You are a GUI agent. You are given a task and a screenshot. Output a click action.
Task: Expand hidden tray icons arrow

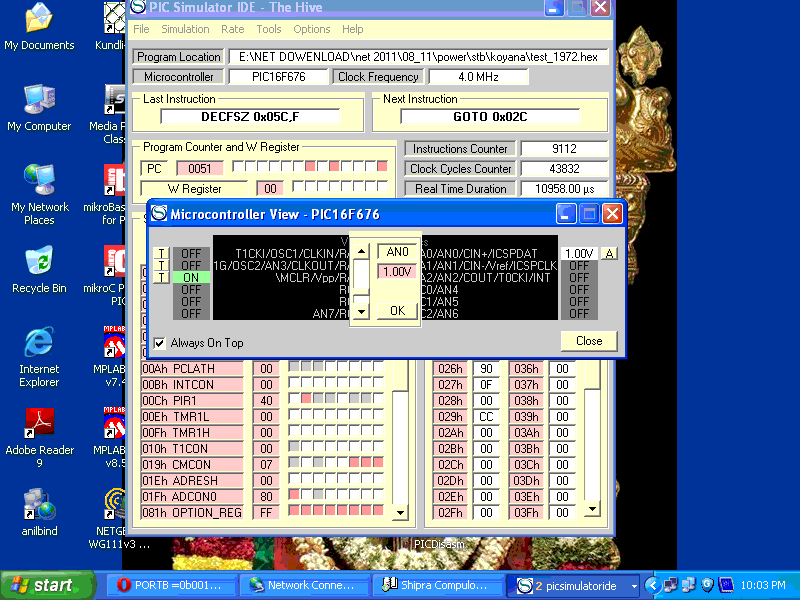click(653, 585)
